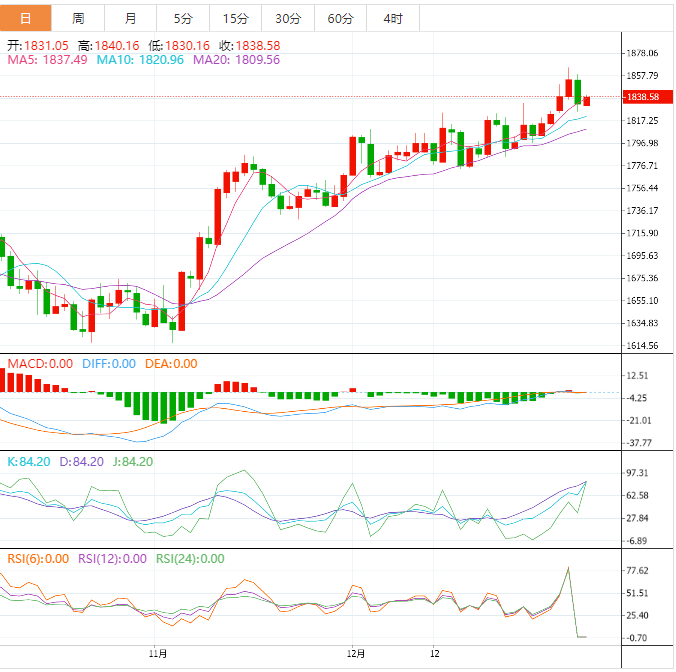Screen dimensions: 676x672
Task: Click the red 1838.58 current price tag
Action: pos(640,97)
